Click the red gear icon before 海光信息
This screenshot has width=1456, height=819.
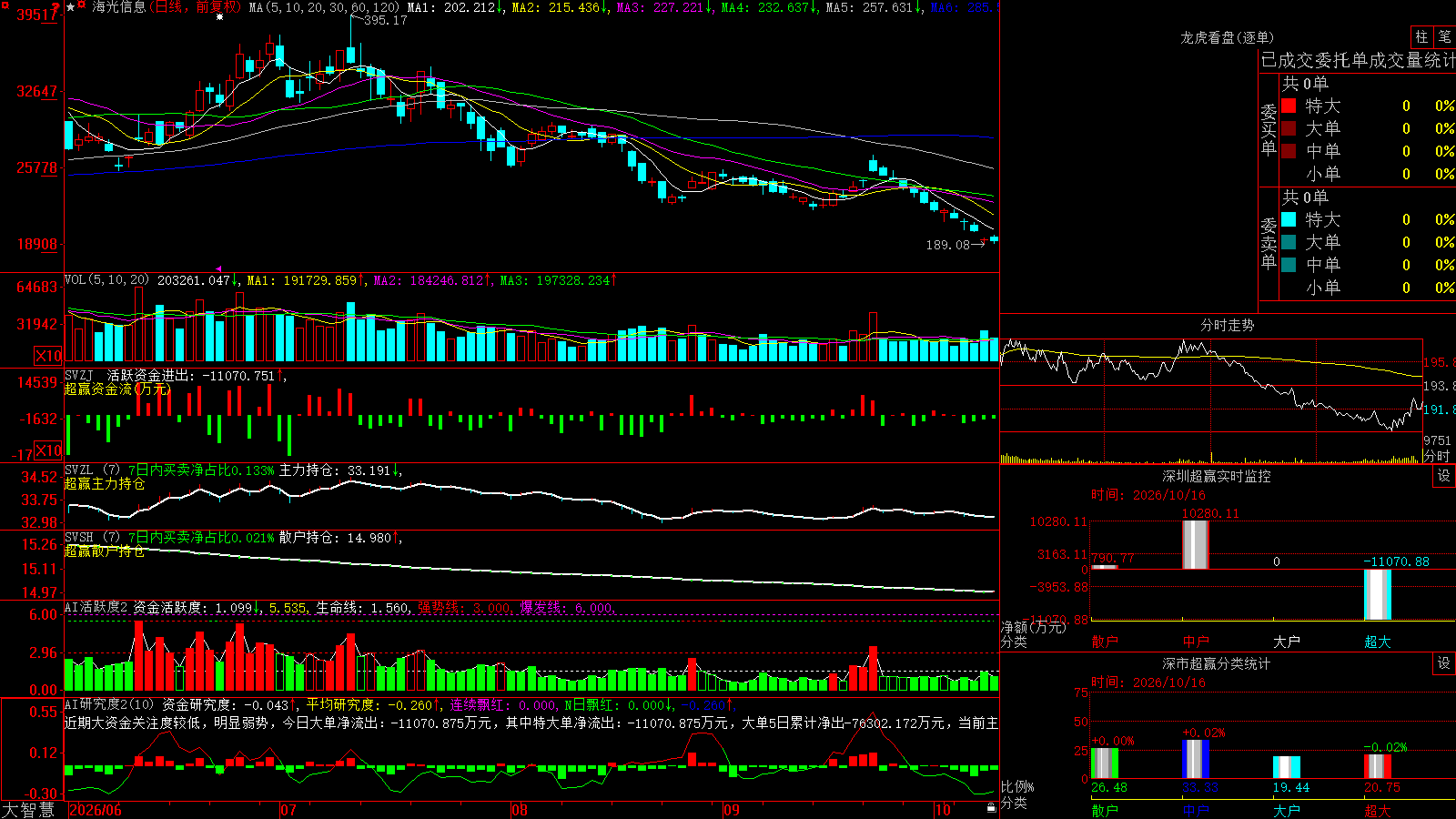pyautogui.click(x=83, y=5)
